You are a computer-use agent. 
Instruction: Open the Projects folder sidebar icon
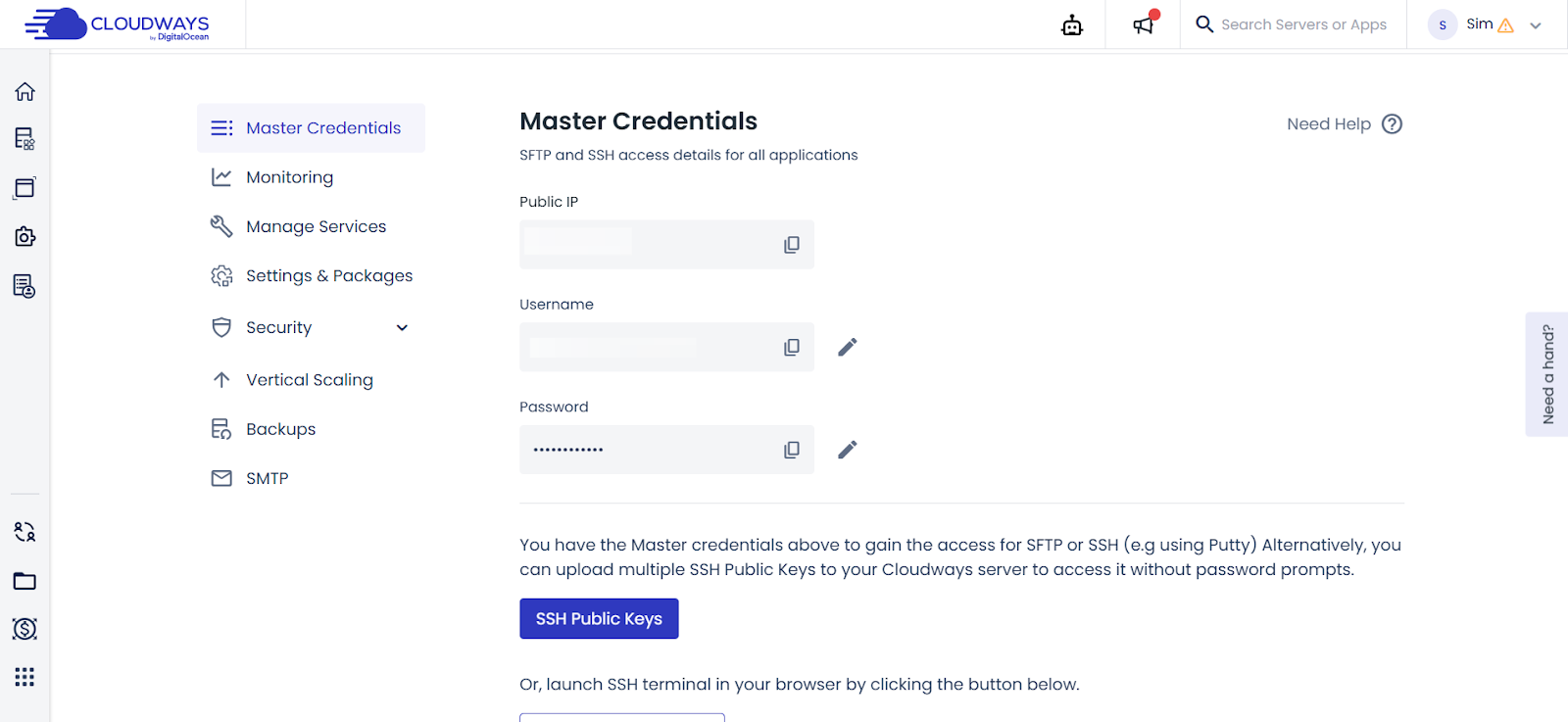[x=25, y=581]
